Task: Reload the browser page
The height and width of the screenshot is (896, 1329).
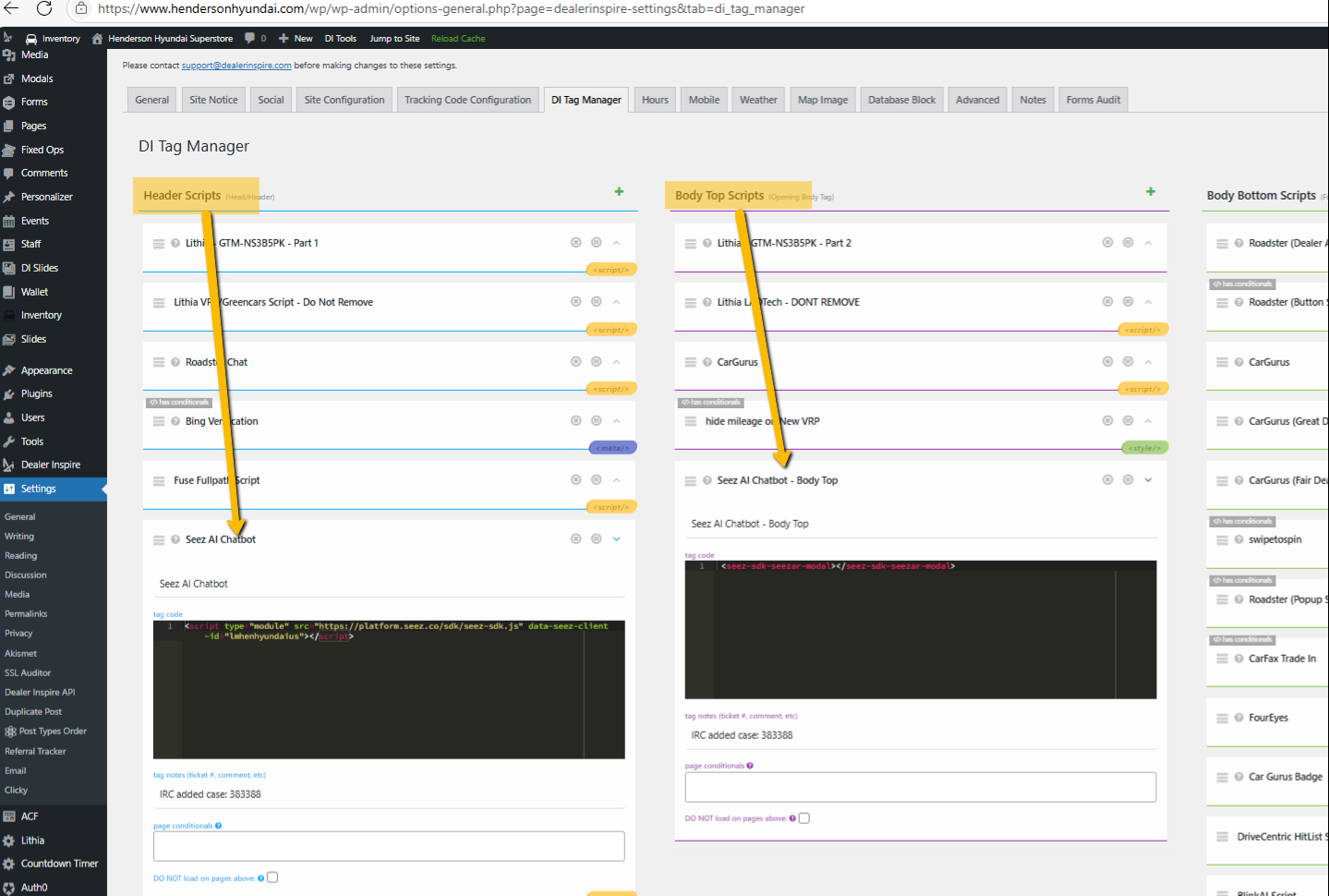Action: tap(43, 8)
